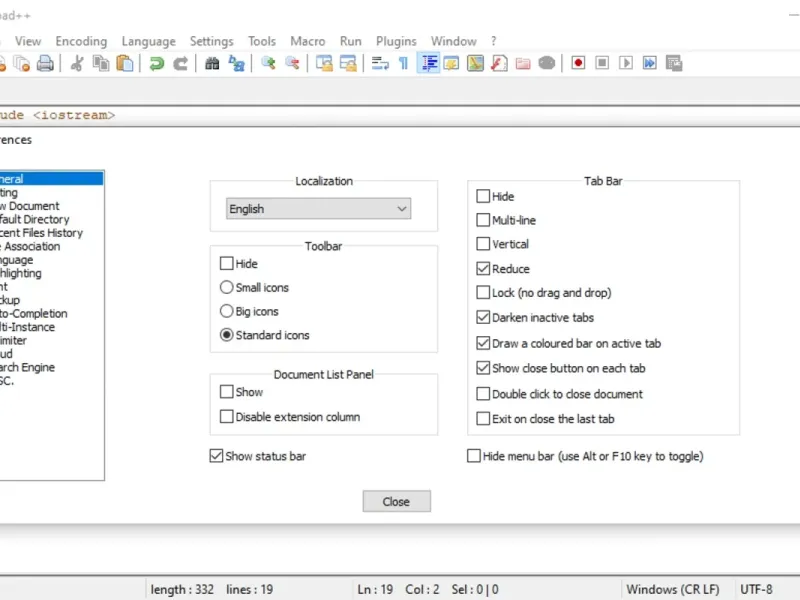Click the macro Playback icon

coord(626,63)
